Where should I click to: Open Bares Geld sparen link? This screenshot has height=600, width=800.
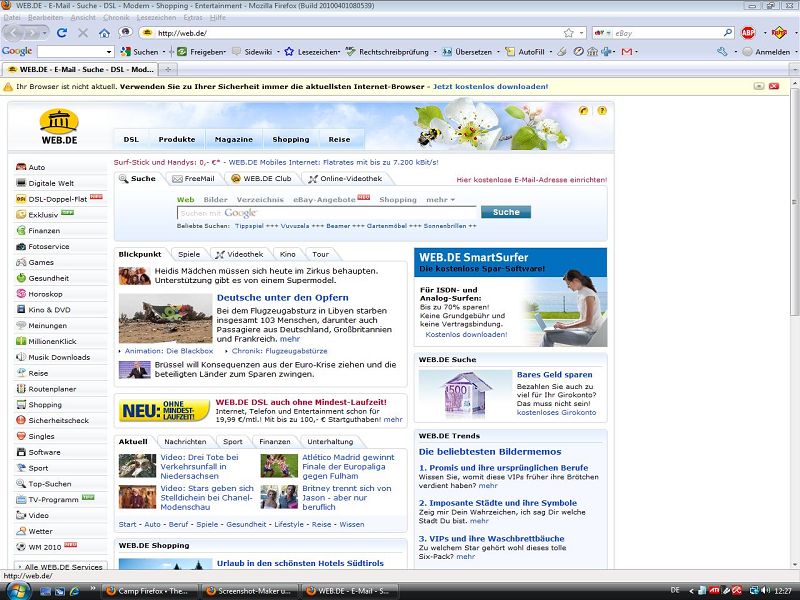click(555, 374)
